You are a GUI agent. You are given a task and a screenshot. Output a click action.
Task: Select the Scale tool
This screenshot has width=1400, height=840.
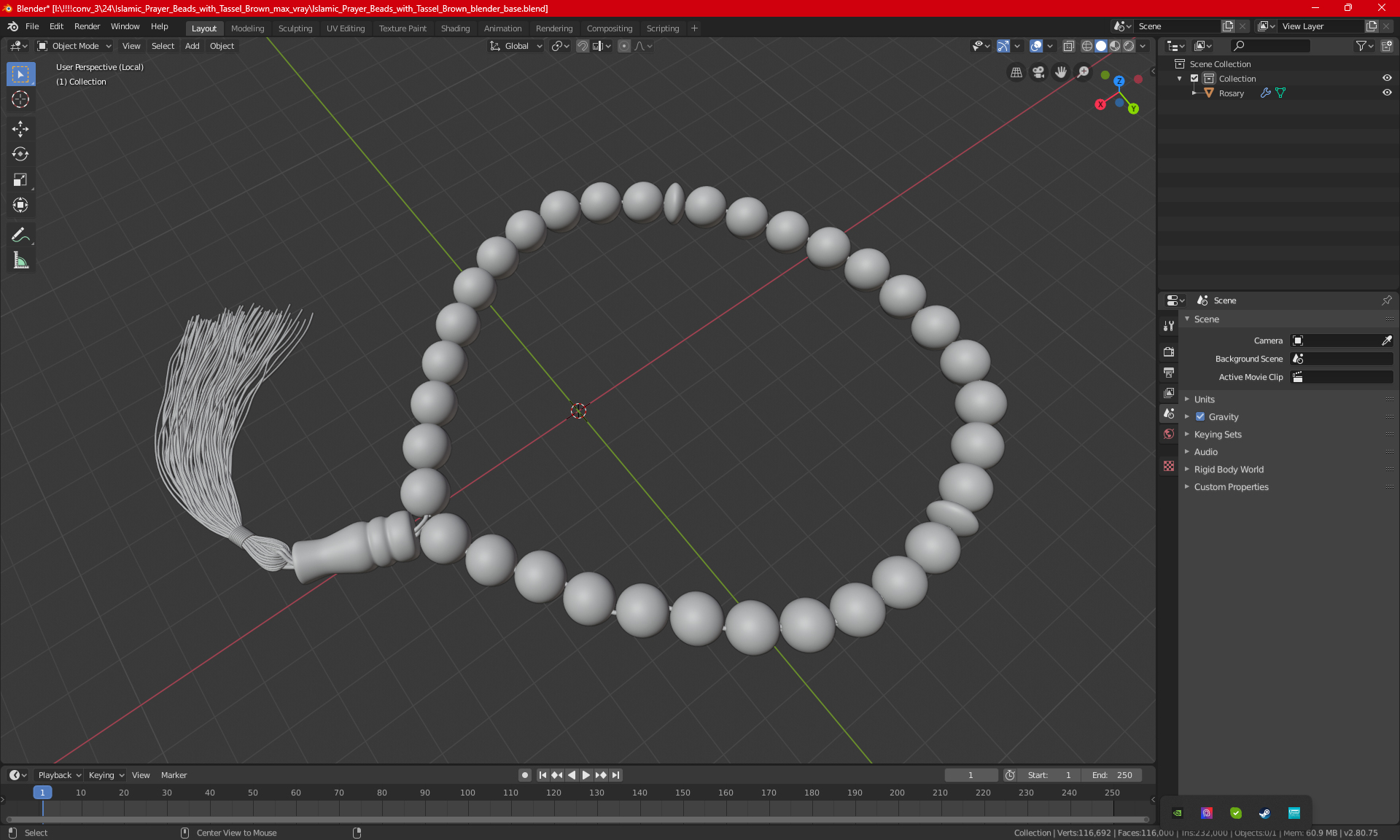[x=20, y=179]
